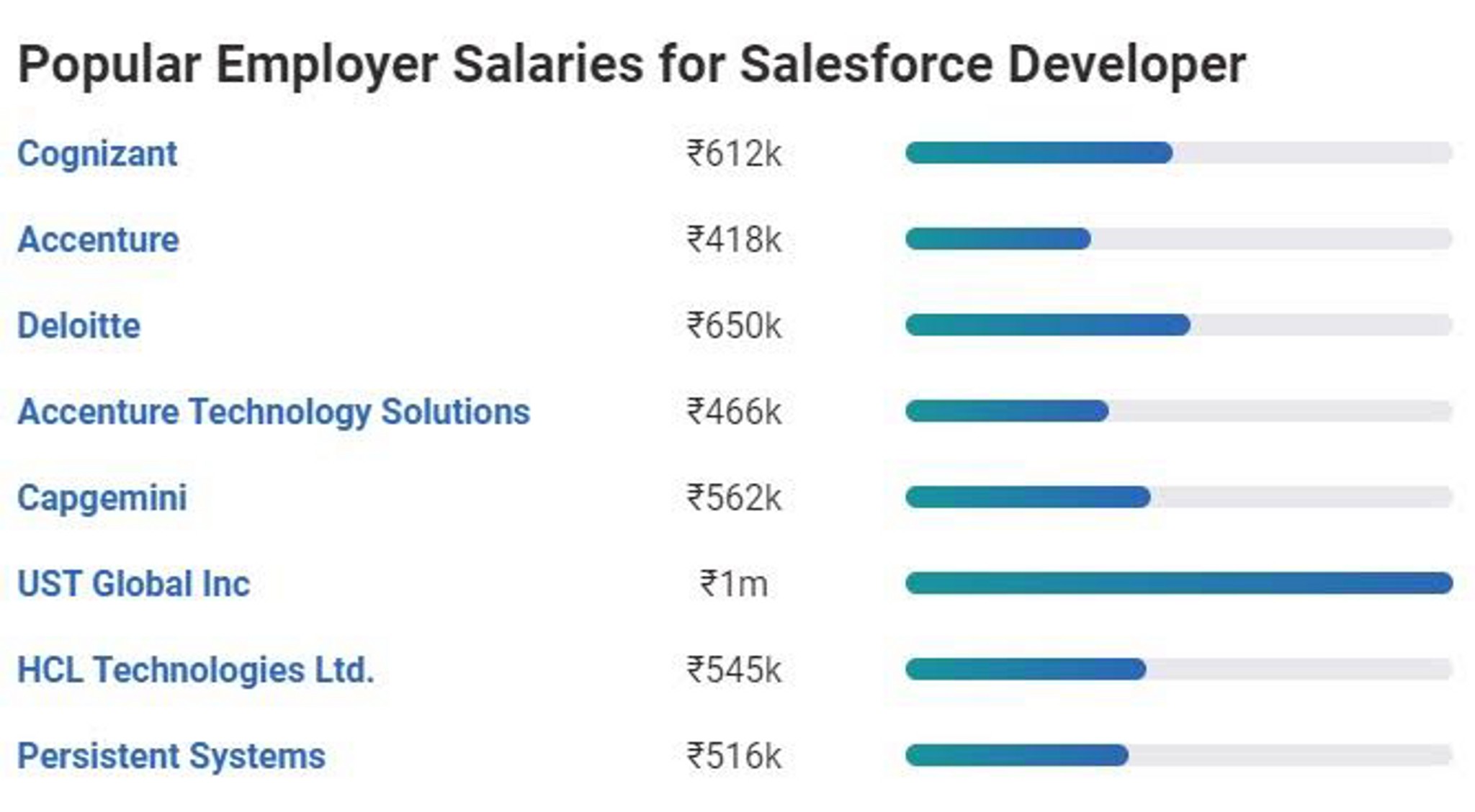The image size is (1475, 812).
Task: Open HCL Technologies Ltd. link
Action: click(x=196, y=670)
